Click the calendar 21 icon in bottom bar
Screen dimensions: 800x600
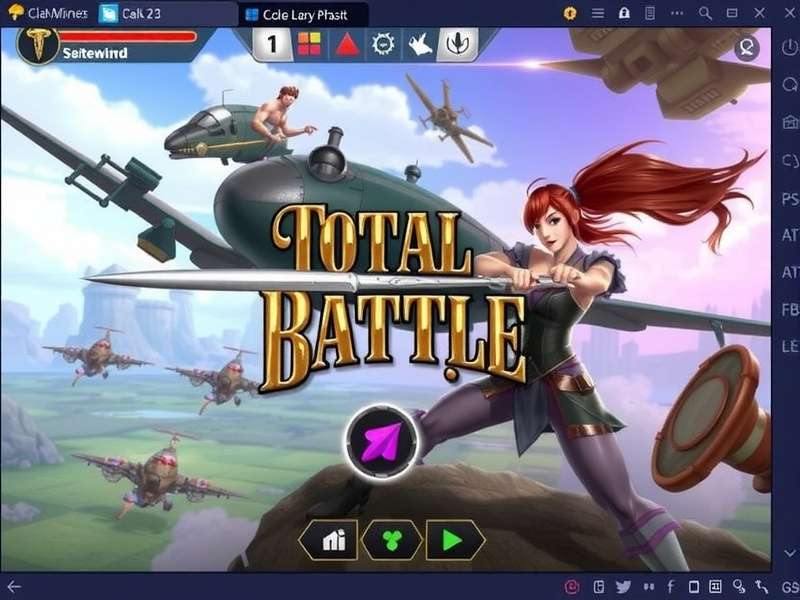coord(715,587)
